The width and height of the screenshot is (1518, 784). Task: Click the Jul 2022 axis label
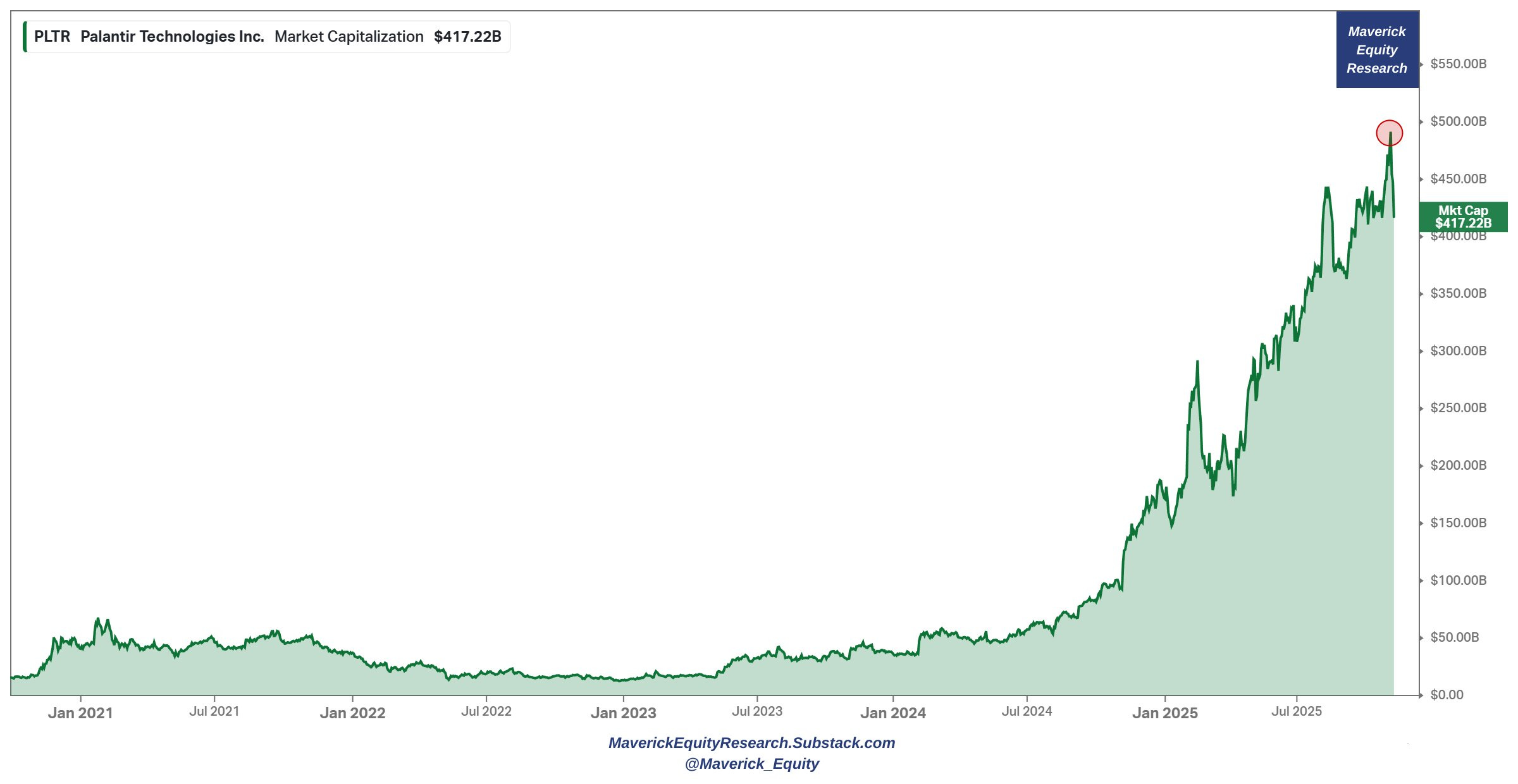pos(486,711)
